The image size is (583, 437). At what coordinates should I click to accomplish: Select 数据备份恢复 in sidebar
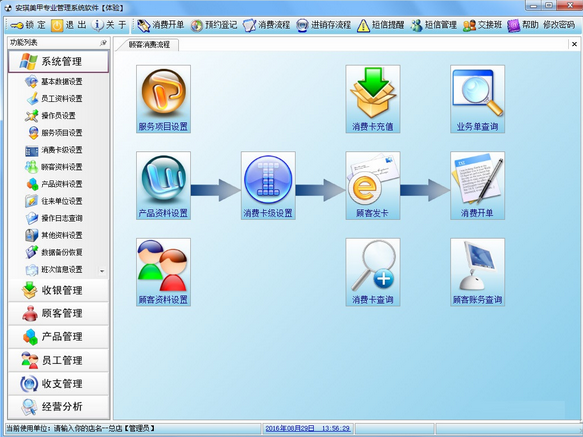[x=54, y=253]
